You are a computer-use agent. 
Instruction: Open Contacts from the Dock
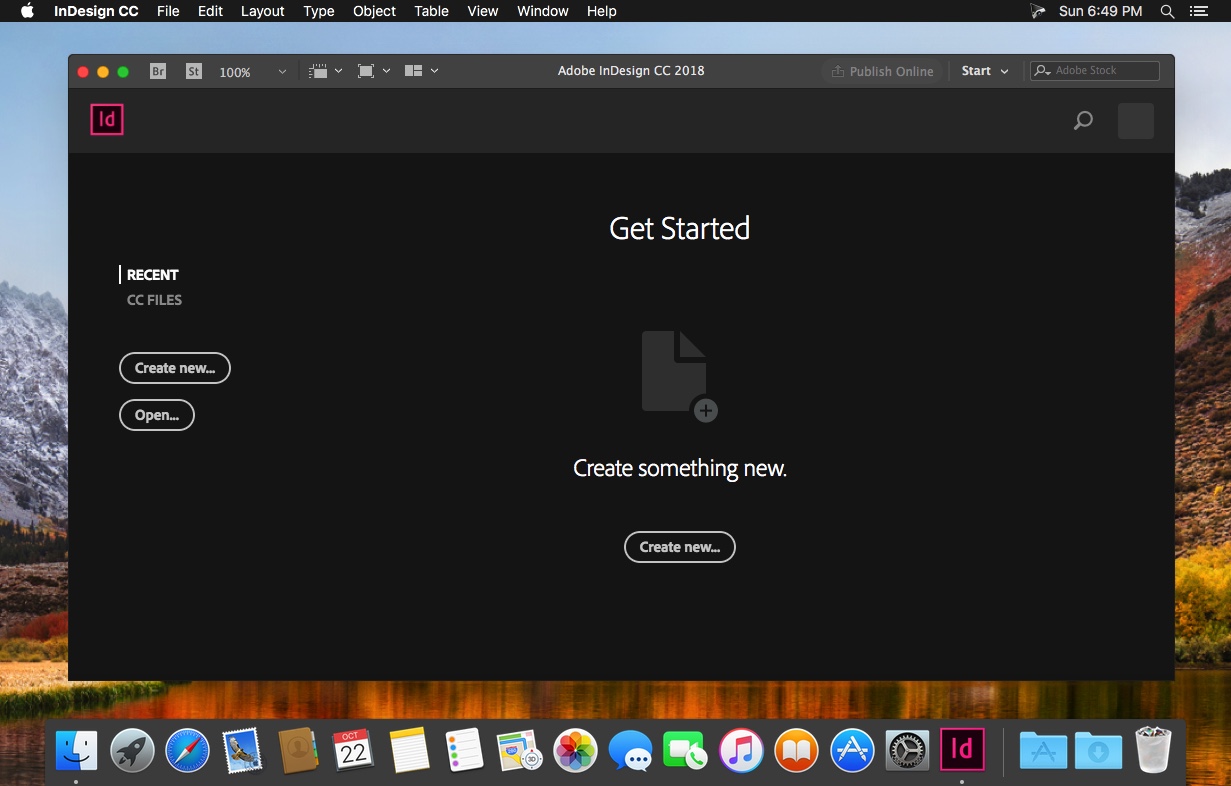(298, 750)
